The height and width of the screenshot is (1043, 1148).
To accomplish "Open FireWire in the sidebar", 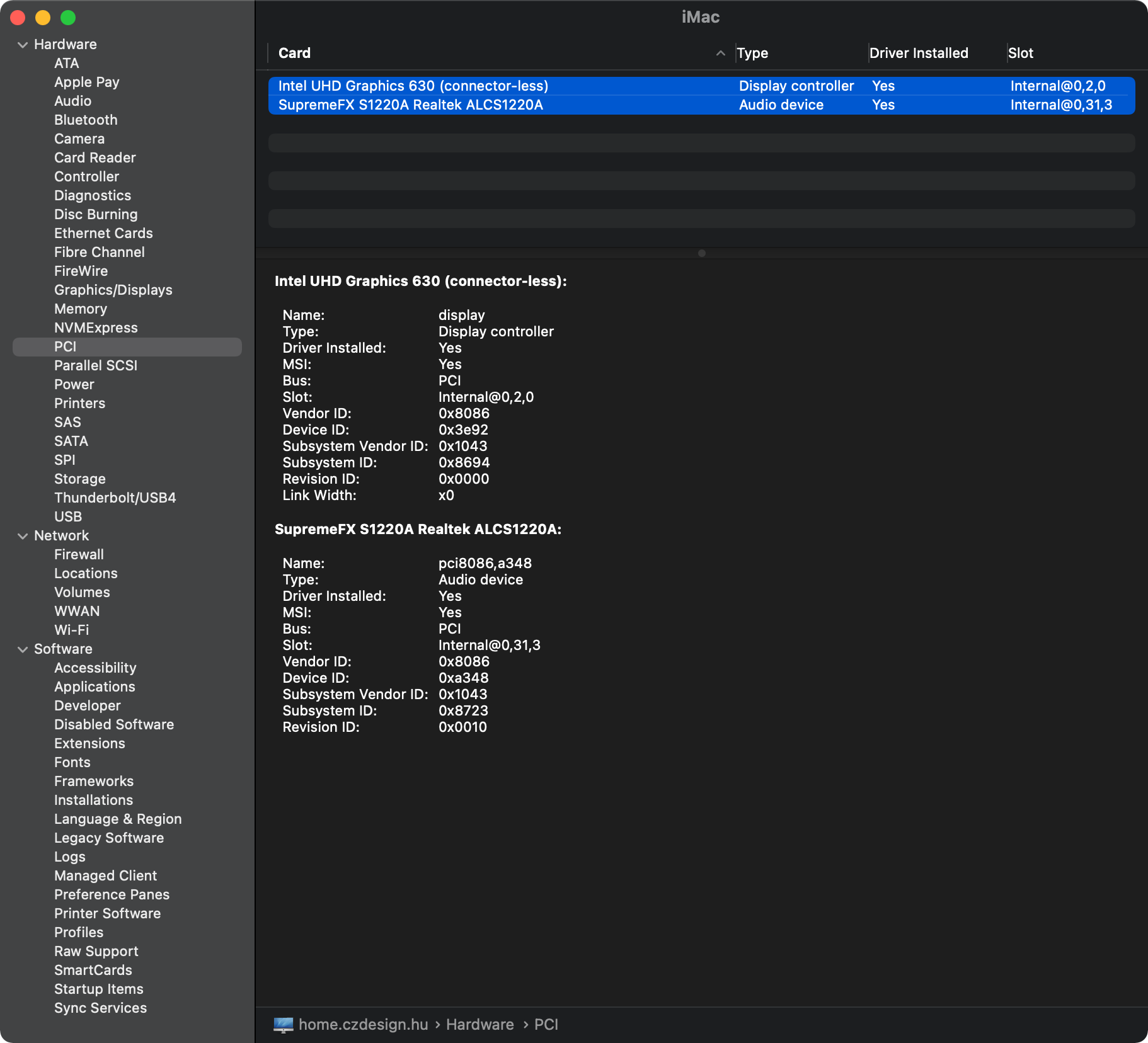I will coord(81,271).
